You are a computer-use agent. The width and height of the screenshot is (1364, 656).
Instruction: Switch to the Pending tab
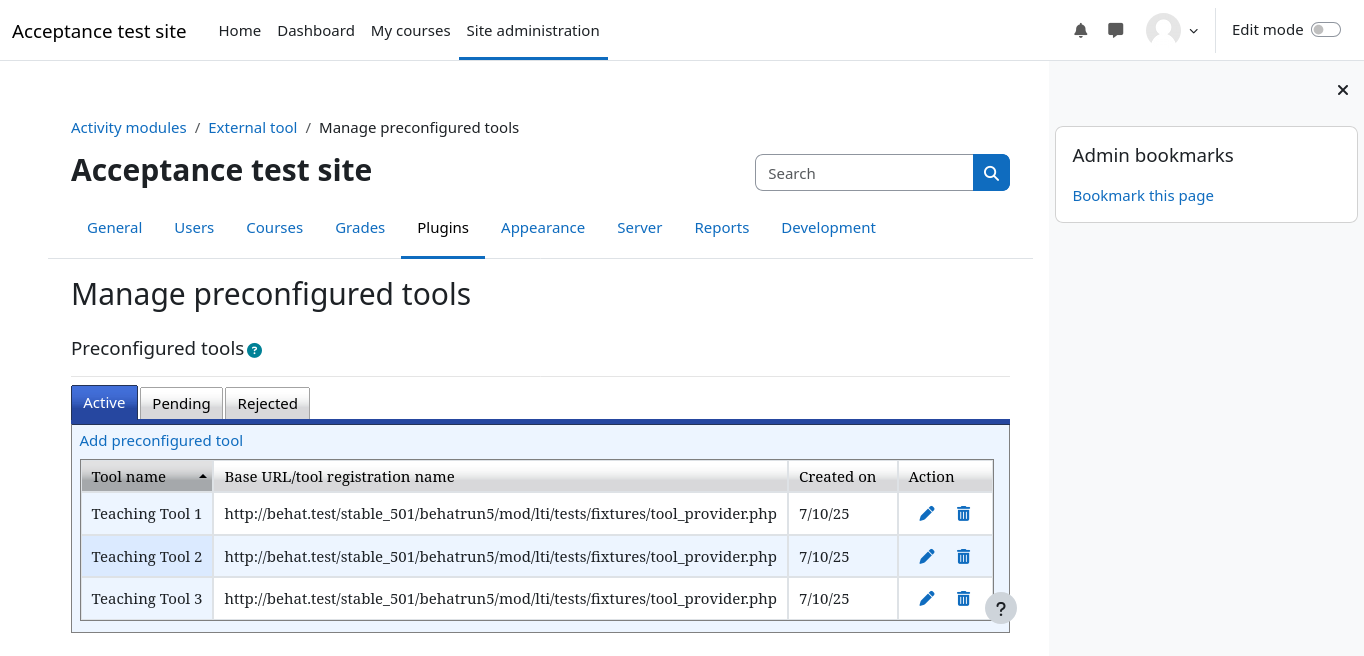(x=181, y=404)
